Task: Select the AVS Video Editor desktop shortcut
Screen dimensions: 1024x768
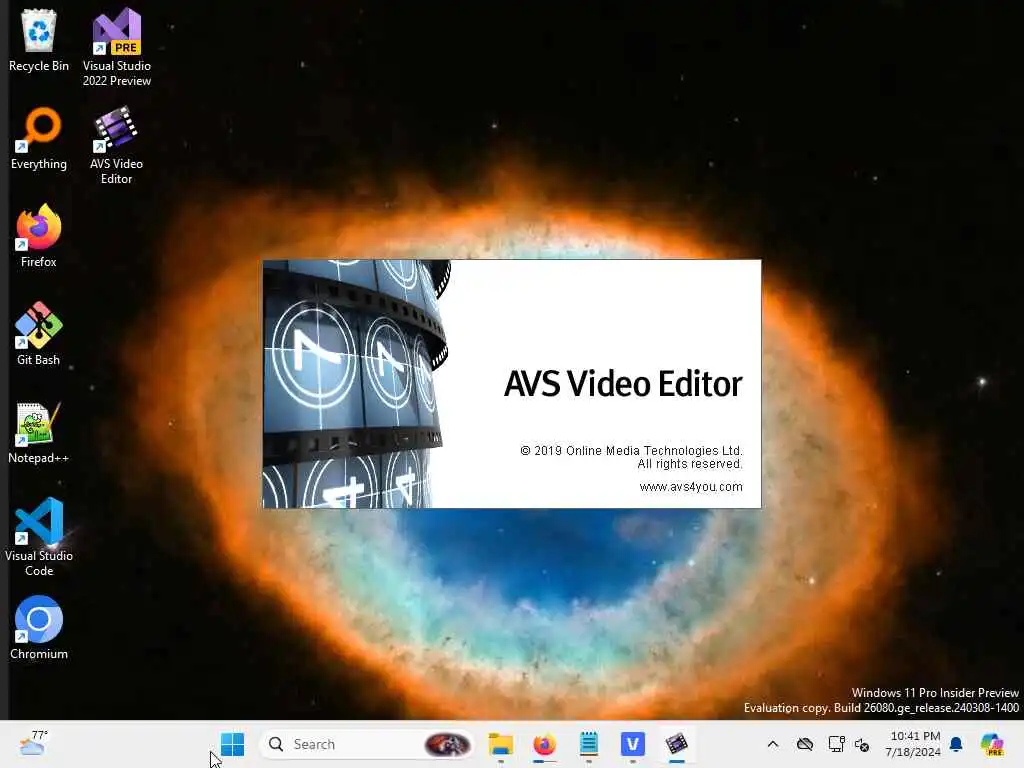Action: point(116,145)
